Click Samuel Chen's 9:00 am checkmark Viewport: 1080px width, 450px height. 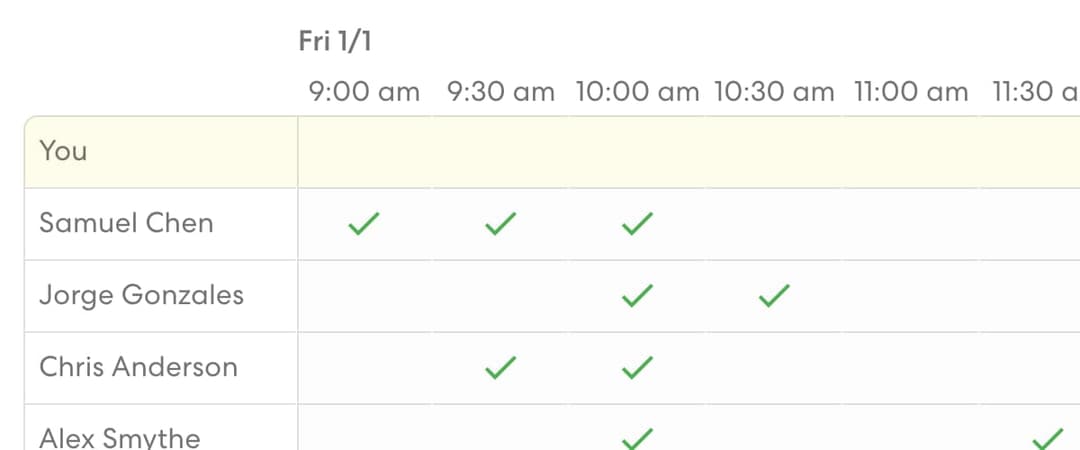pyautogui.click(x=364, y=224)
